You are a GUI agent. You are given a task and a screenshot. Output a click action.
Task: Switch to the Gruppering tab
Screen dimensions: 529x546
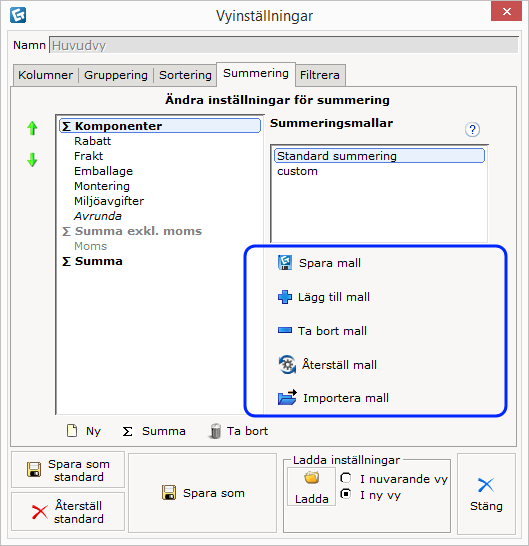(116, 75)
